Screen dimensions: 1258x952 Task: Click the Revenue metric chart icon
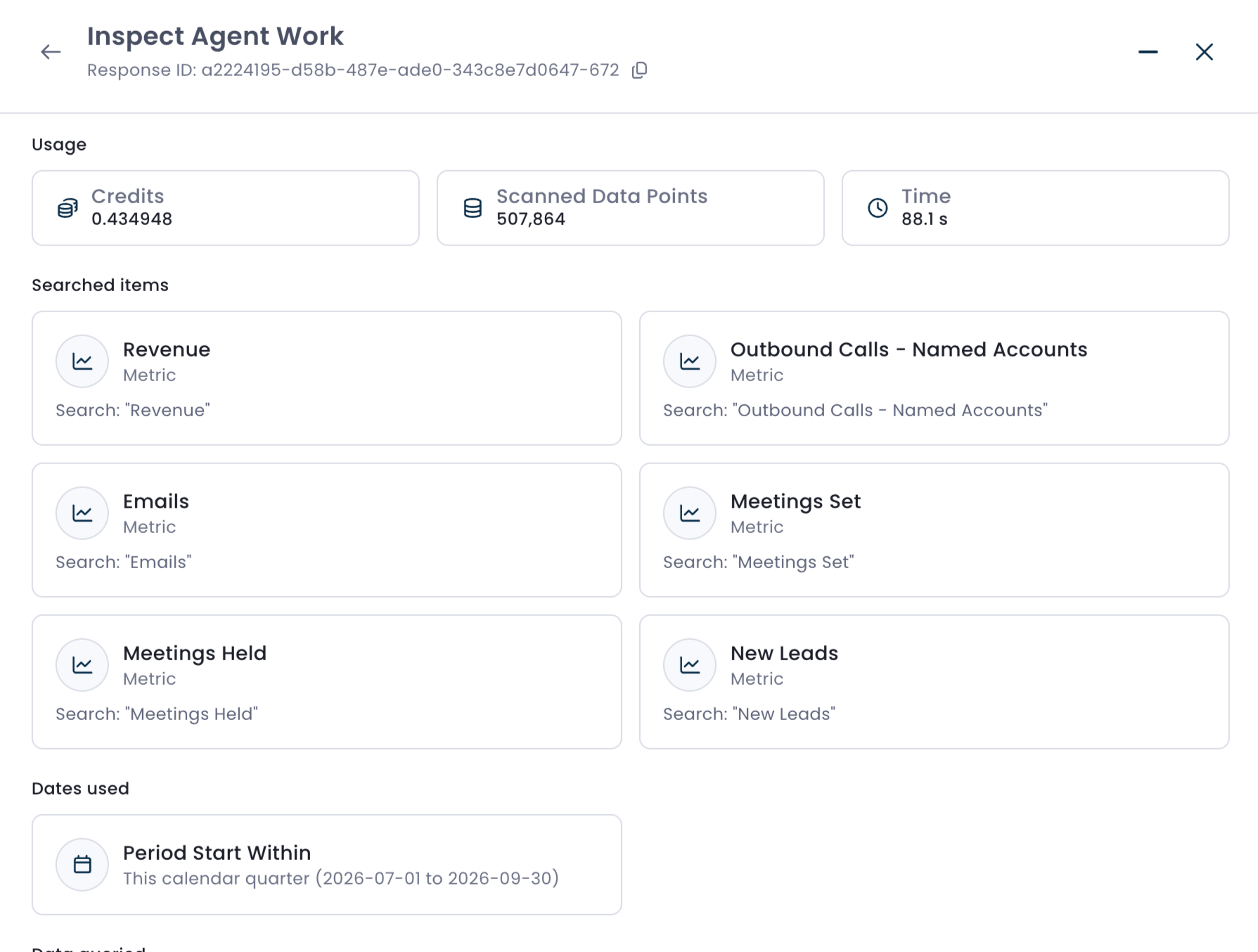82,361
